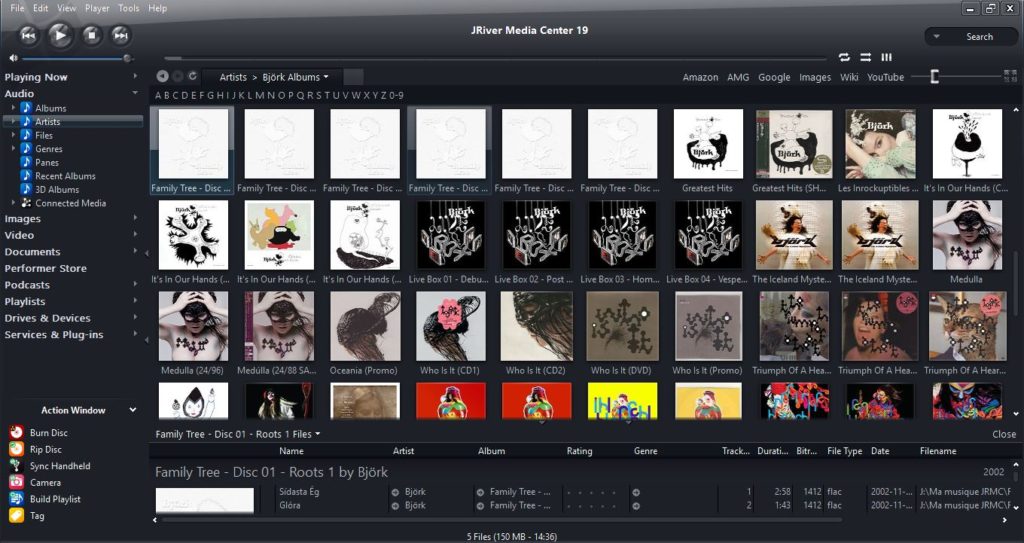The width and height of the screenshot is (1024, 543).
Task: Expand the Files tree node
Action: click(x=12, y=135)
